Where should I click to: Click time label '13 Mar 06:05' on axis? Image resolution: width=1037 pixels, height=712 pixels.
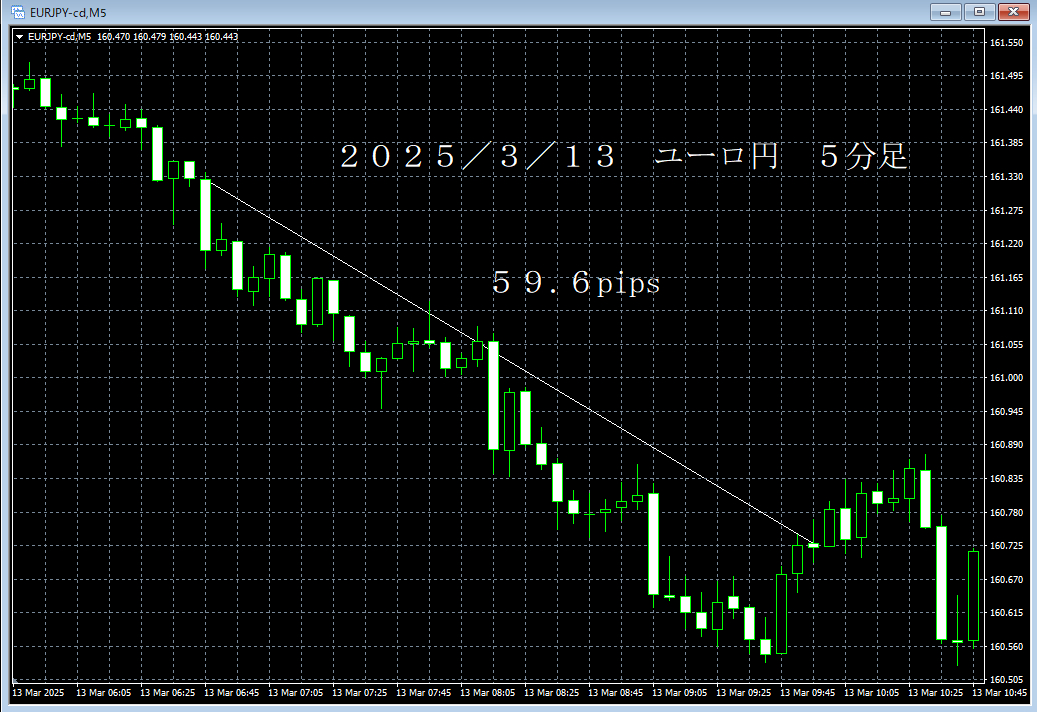tap(103, 693)
